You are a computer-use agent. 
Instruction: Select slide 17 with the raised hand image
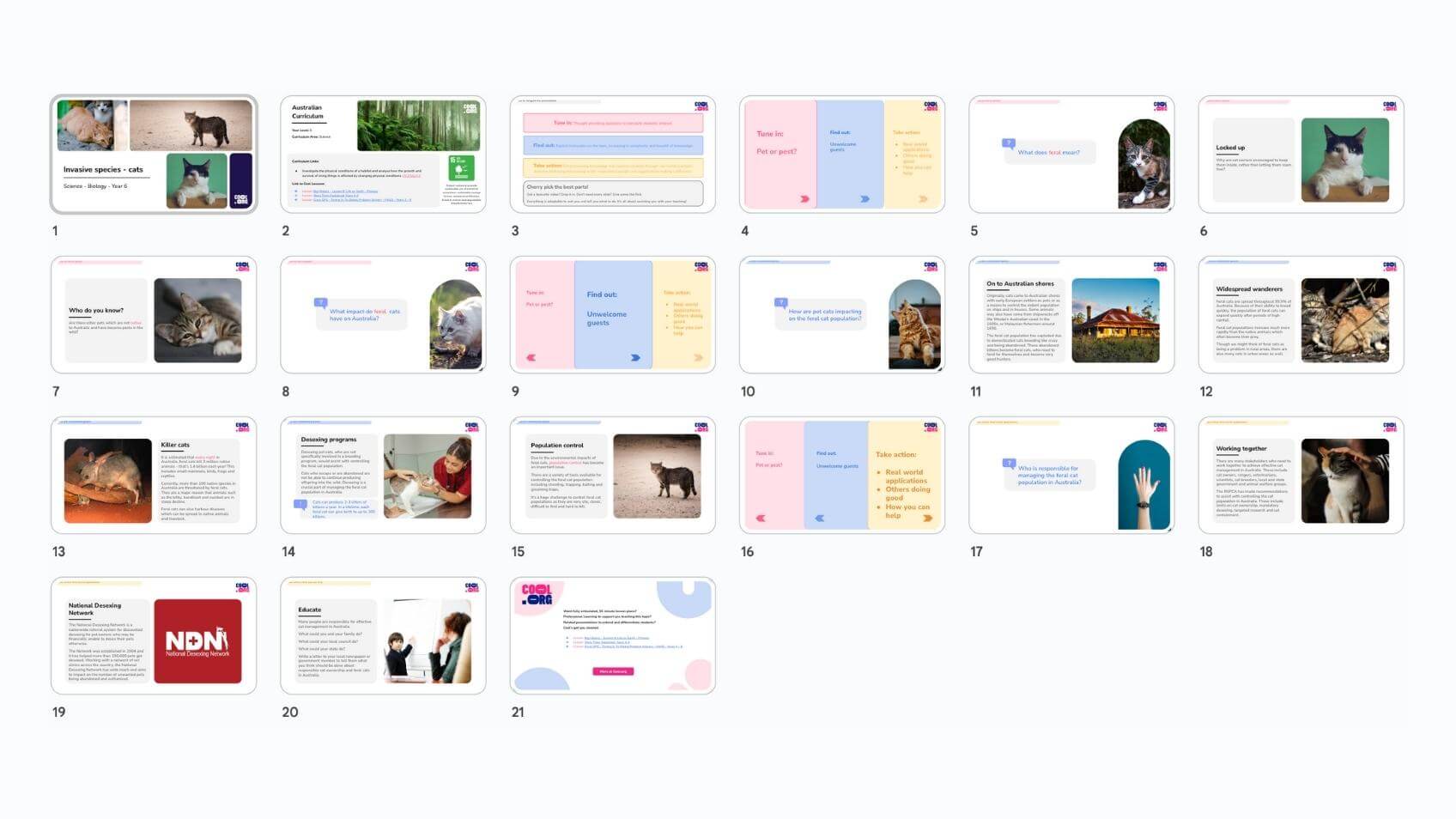point(1071,476)
